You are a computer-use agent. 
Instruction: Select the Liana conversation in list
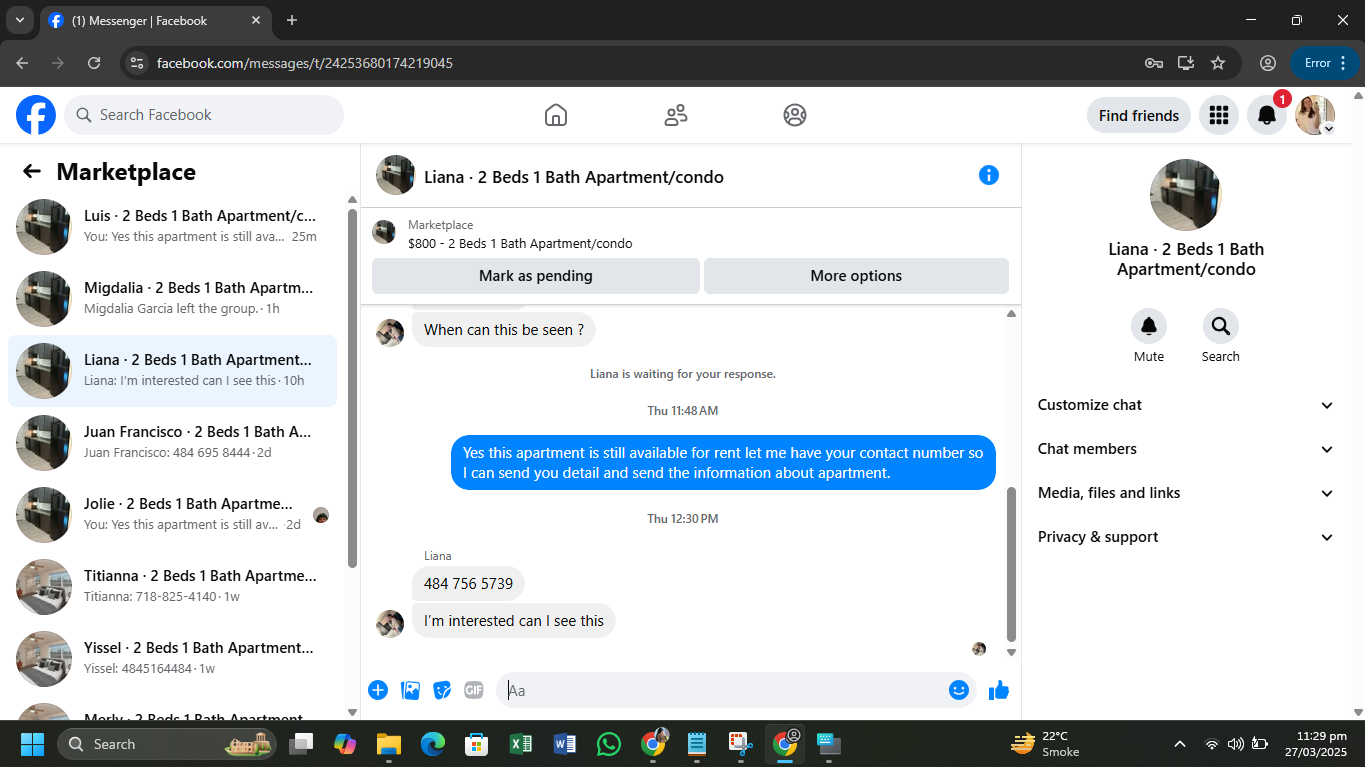pyautogui.click(x=172, y=371)
